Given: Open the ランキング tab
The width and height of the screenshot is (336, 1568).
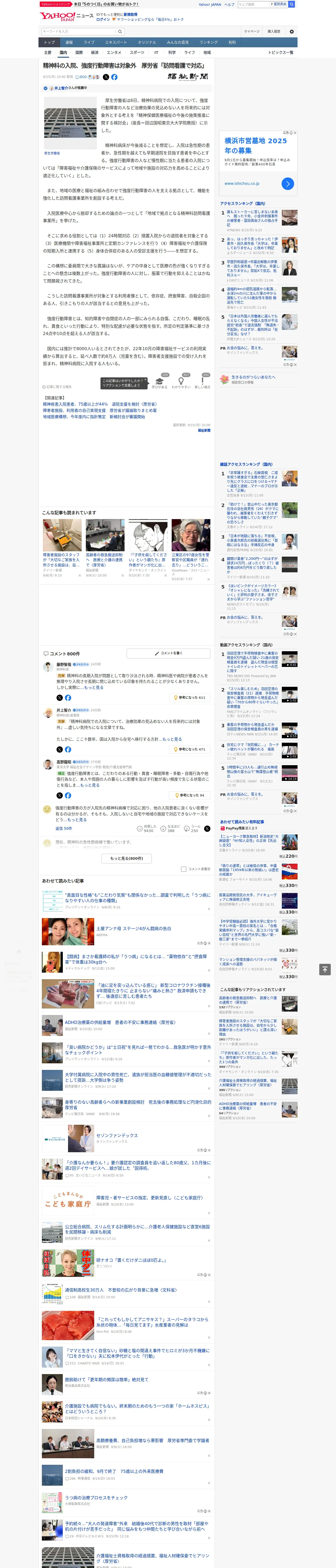Looking at the screenshot, I should [209, 43].
